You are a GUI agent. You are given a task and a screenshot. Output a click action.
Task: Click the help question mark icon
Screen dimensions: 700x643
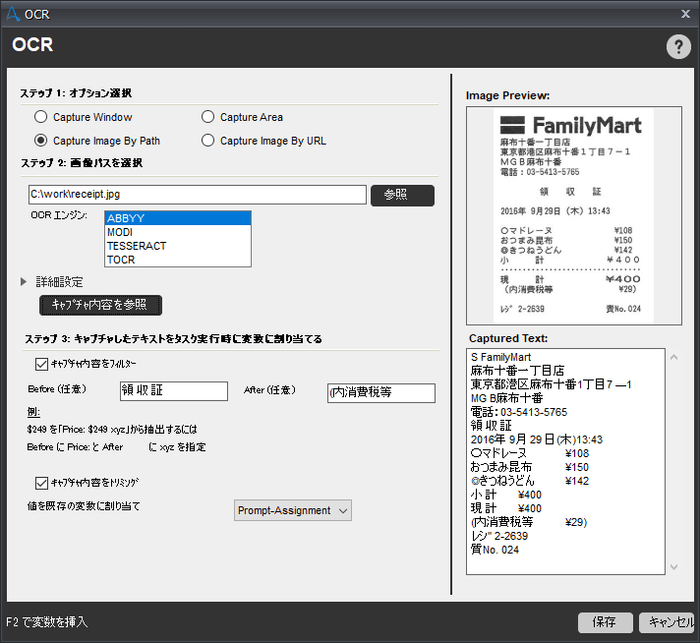click(675, 46)
